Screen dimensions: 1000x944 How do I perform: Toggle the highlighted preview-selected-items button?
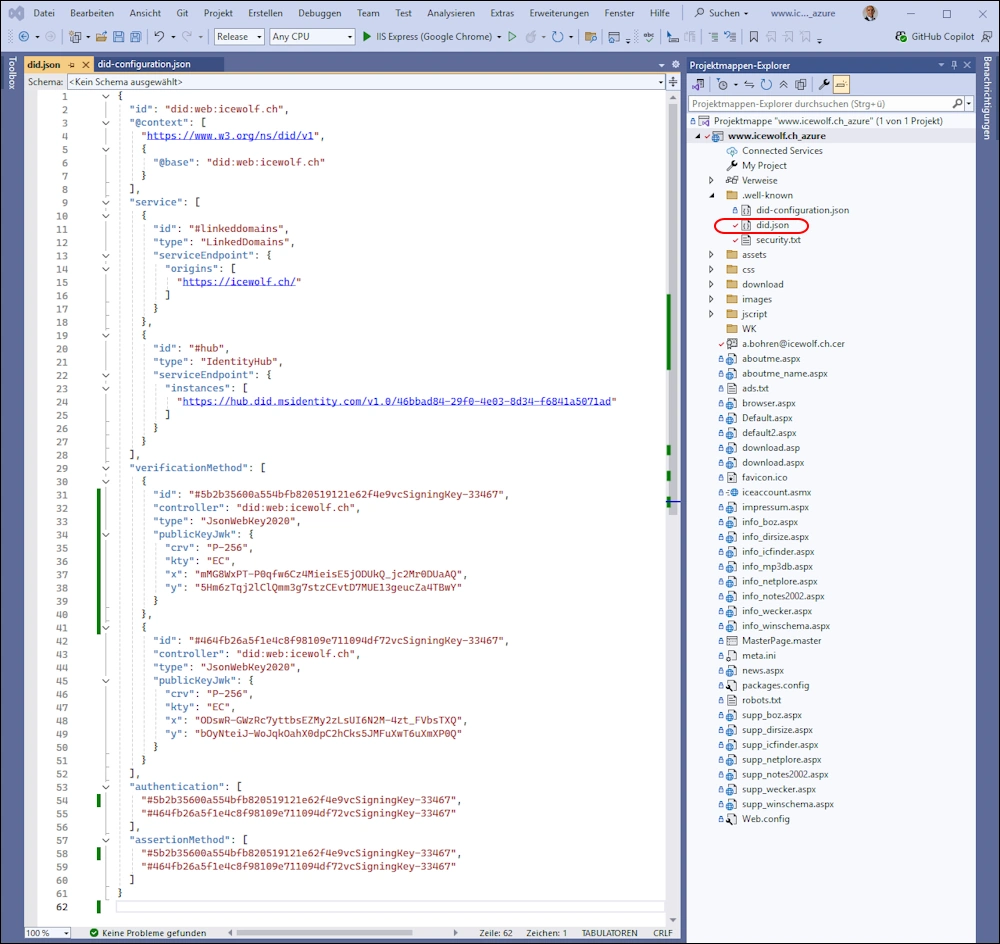[841, 85]
